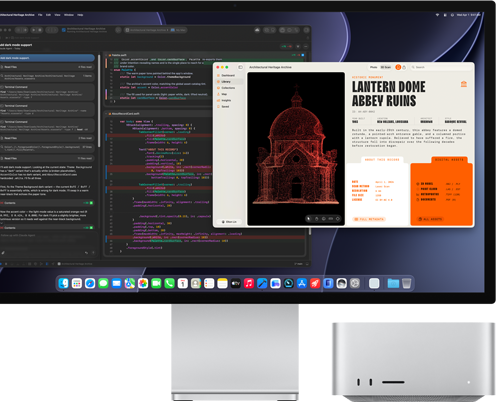
Task: Click the user account button at sidebar bottom
Action: (229, 222)
